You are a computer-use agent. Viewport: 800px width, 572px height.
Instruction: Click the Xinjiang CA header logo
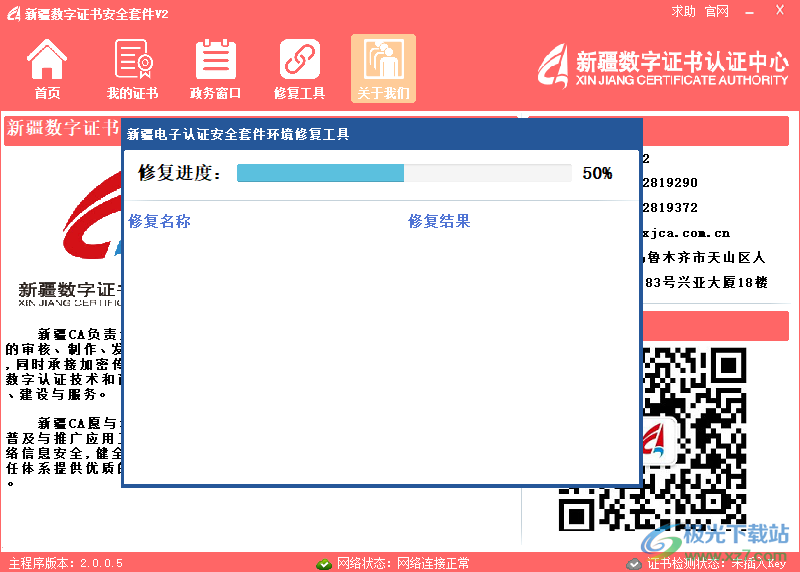click(663, 66)
